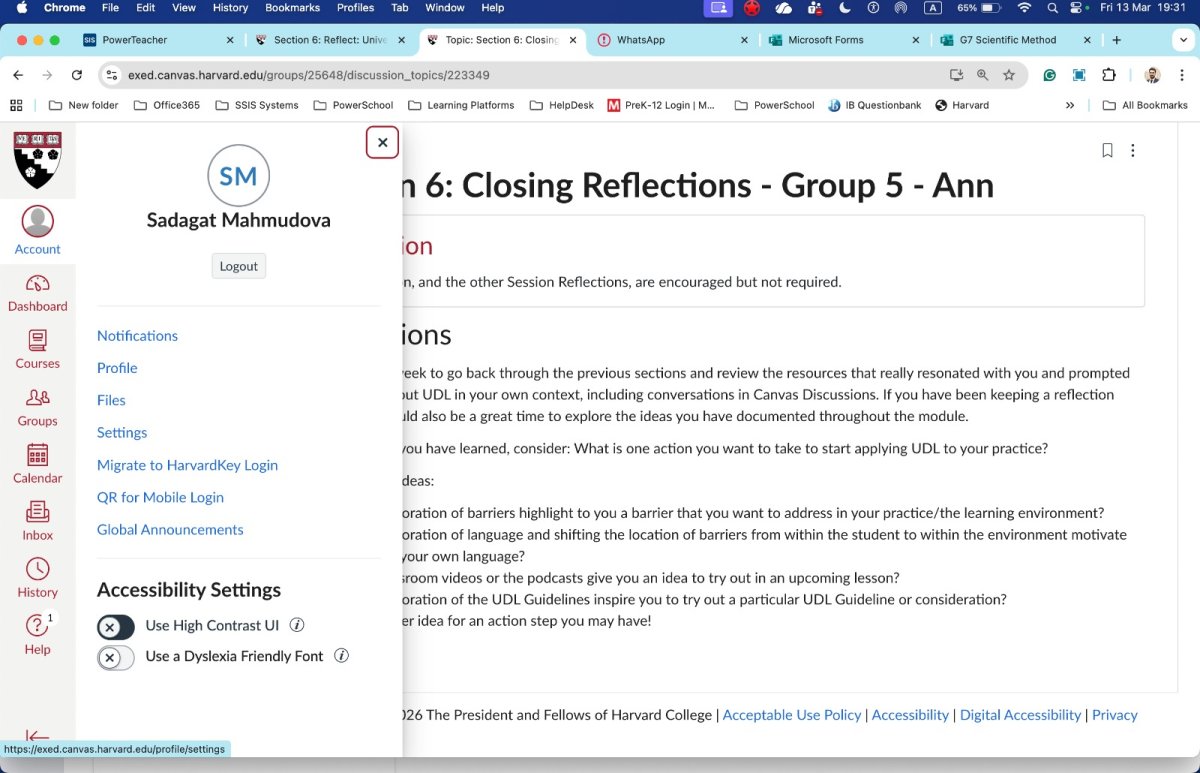Open the Canvas Account menu icon

pos(37,231)
